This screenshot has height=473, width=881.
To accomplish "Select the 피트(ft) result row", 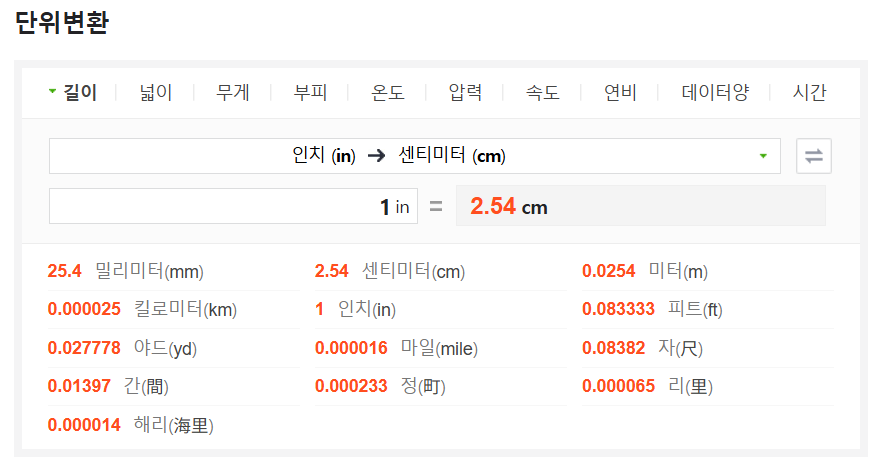I will point(707,310).
